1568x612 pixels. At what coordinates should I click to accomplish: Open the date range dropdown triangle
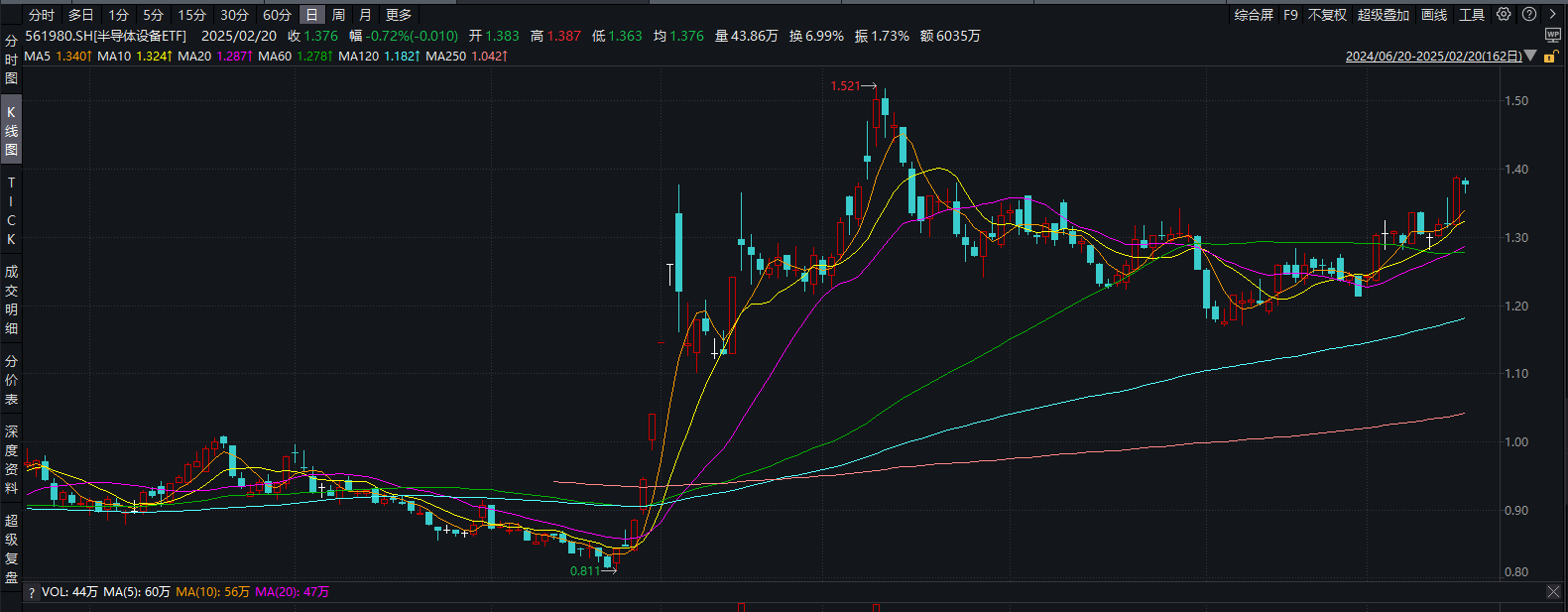1531,58
